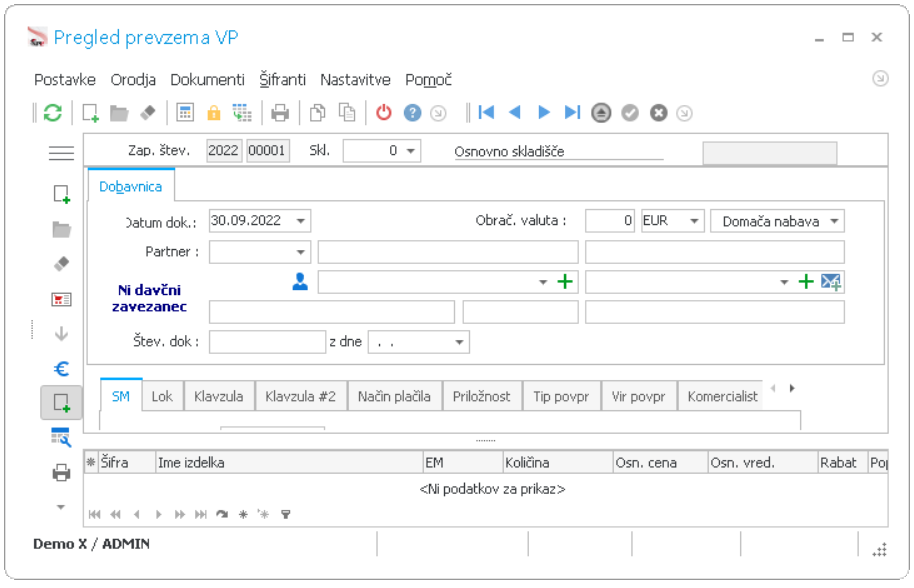This screenshot has height=588, width=914.
Task: Click the round X cancel icon
Action: (659, 112)
